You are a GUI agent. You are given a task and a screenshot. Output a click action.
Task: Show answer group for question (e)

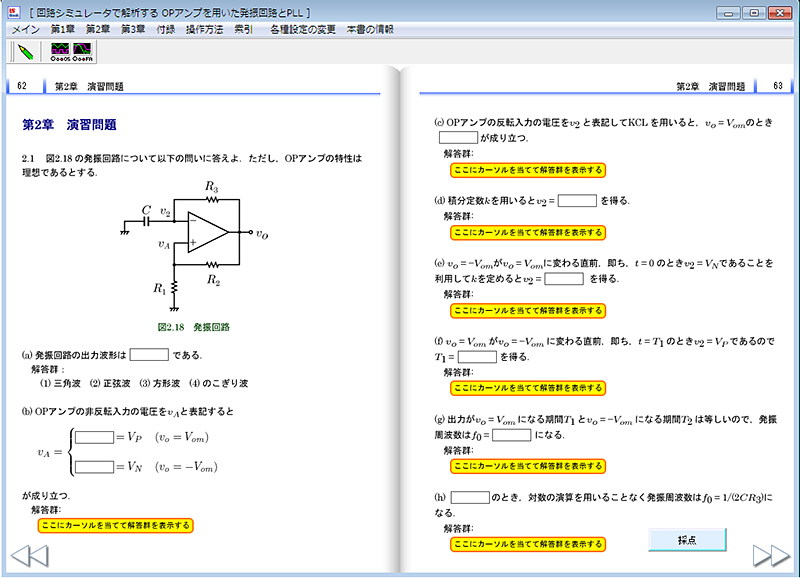point(528,311)
